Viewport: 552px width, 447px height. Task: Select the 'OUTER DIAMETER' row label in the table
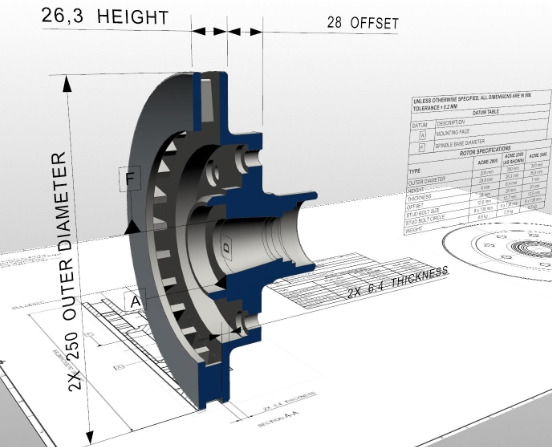[427, 181]
